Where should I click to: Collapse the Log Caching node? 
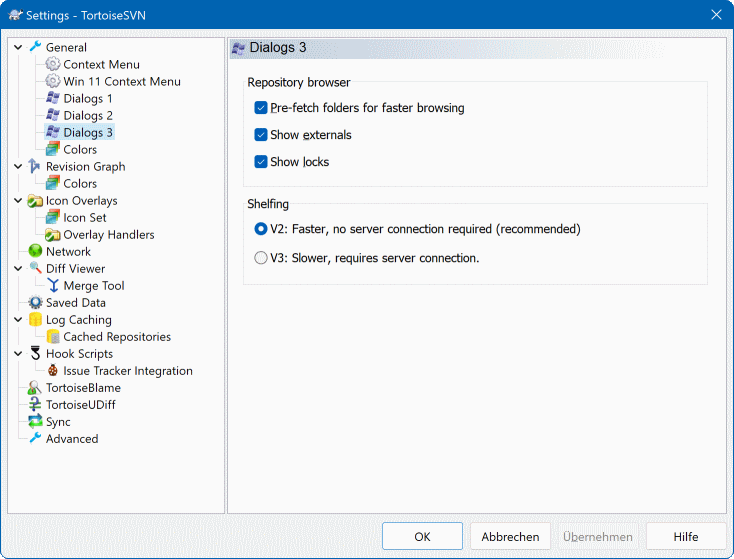[18, 319]
